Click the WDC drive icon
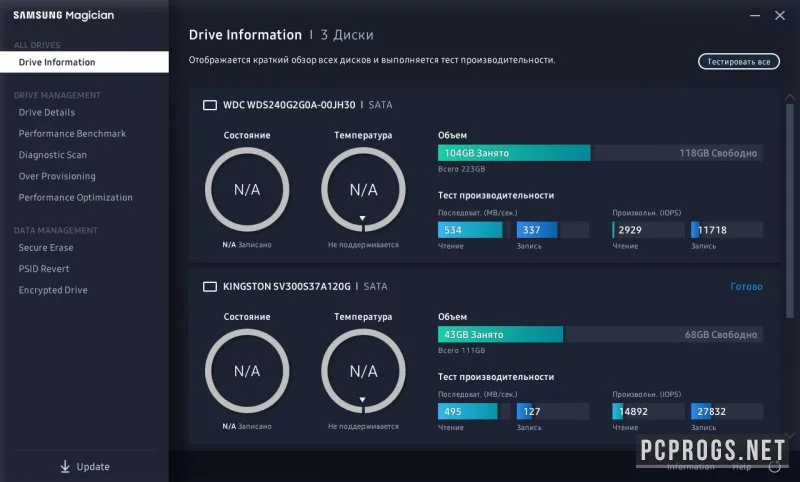The width and height of the screenshot is (800, 482). pyautogui.click(x=210, y=105)
